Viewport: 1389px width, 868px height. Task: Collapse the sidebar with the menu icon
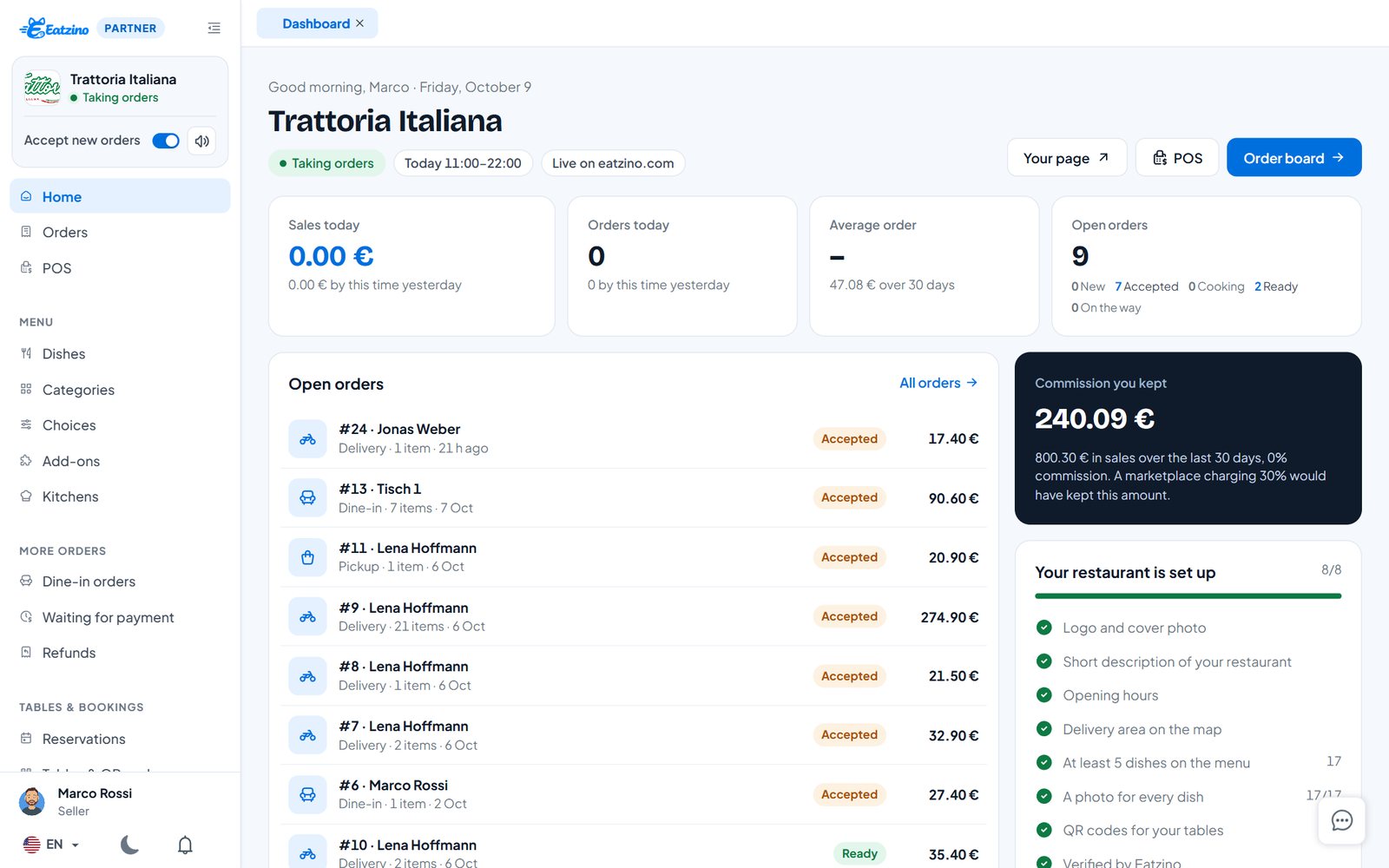pos(214,28)
